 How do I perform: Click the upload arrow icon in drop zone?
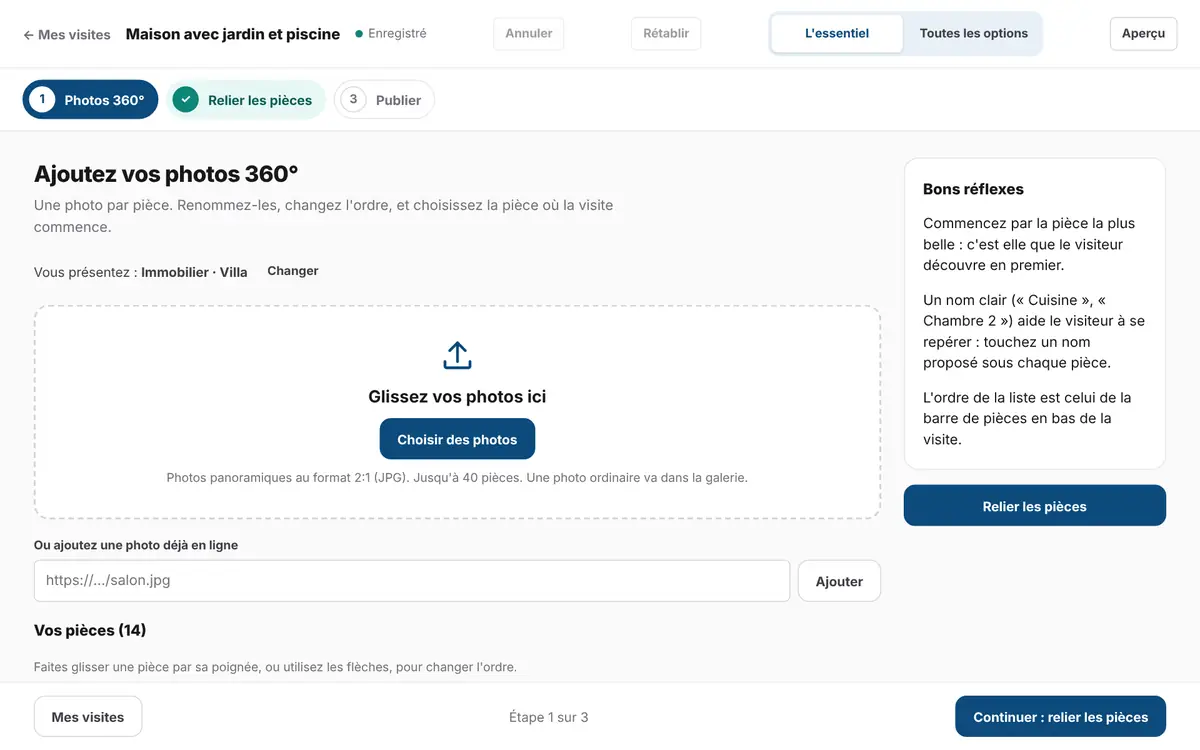point(457,355)
